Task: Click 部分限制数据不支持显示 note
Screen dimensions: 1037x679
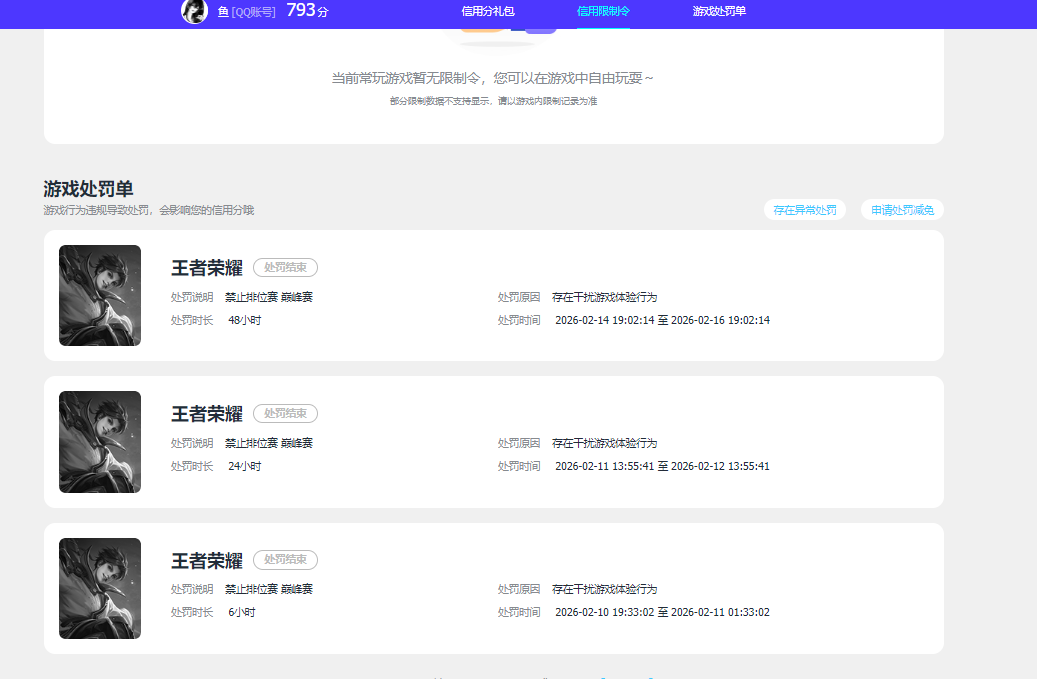Action: pyautogui.click(x=493, y=101)
